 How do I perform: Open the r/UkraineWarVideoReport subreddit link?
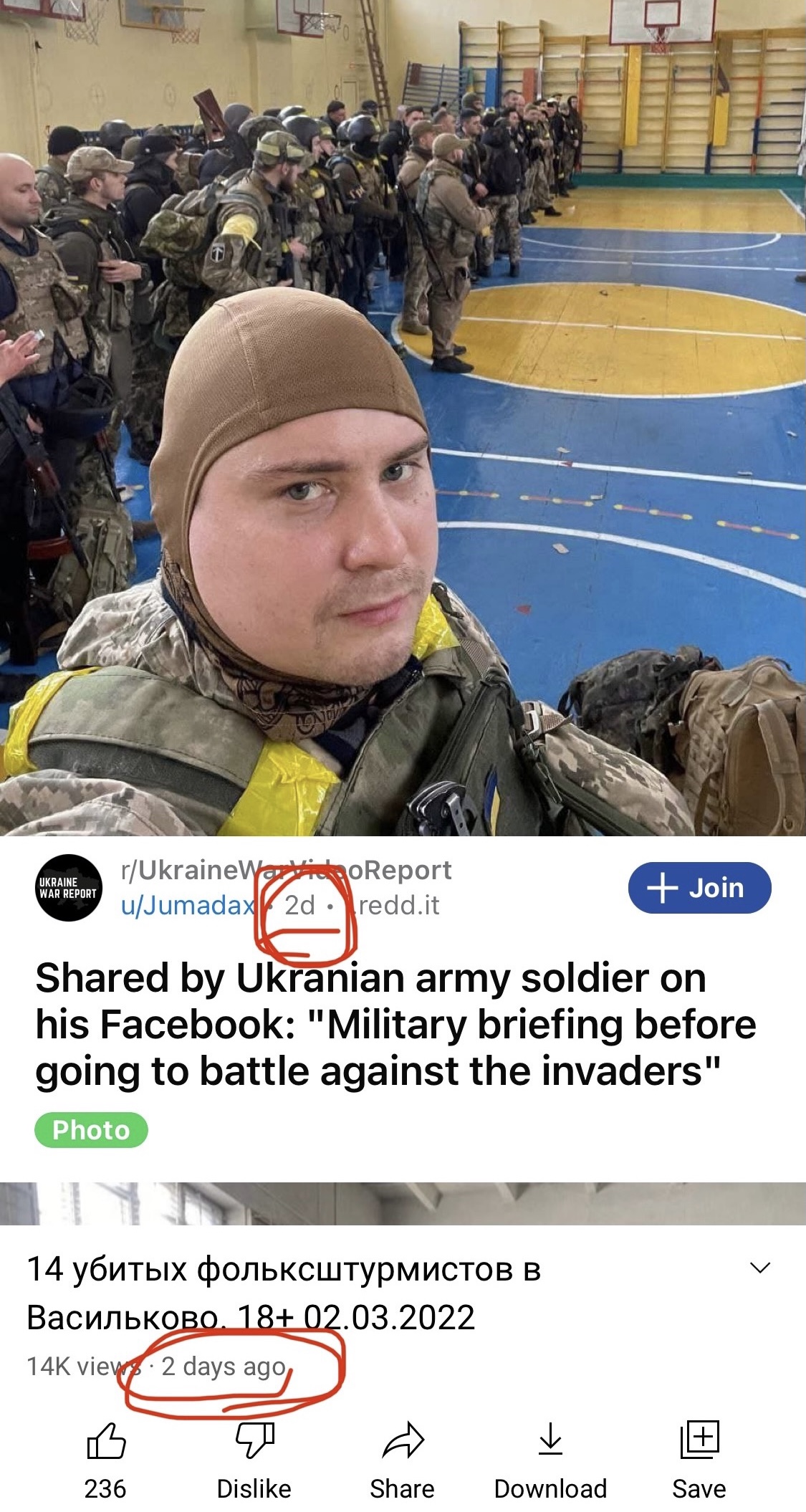coord(287,870)
